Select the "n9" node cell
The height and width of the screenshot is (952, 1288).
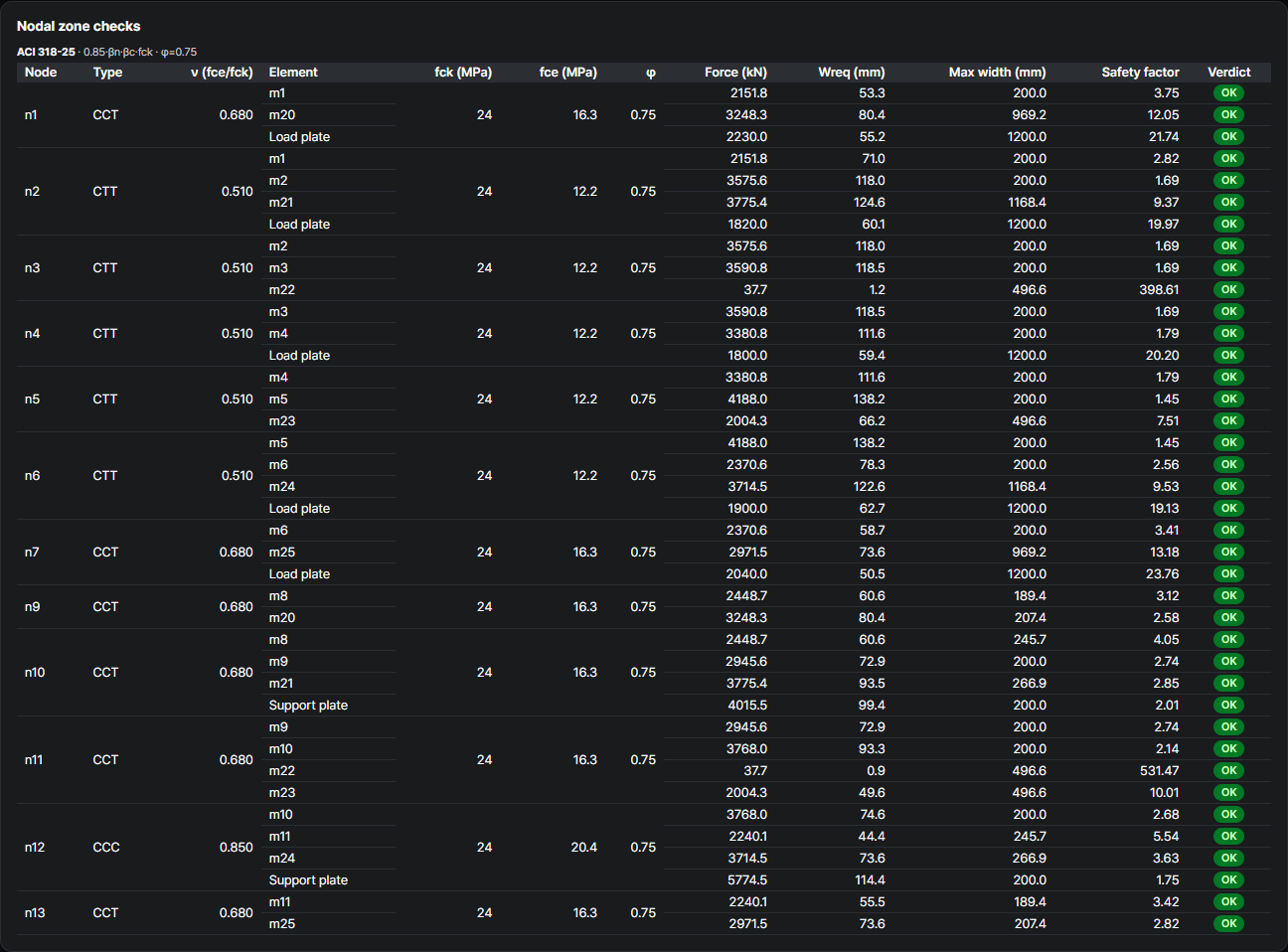pyautogui.click(x=32, y=607)
